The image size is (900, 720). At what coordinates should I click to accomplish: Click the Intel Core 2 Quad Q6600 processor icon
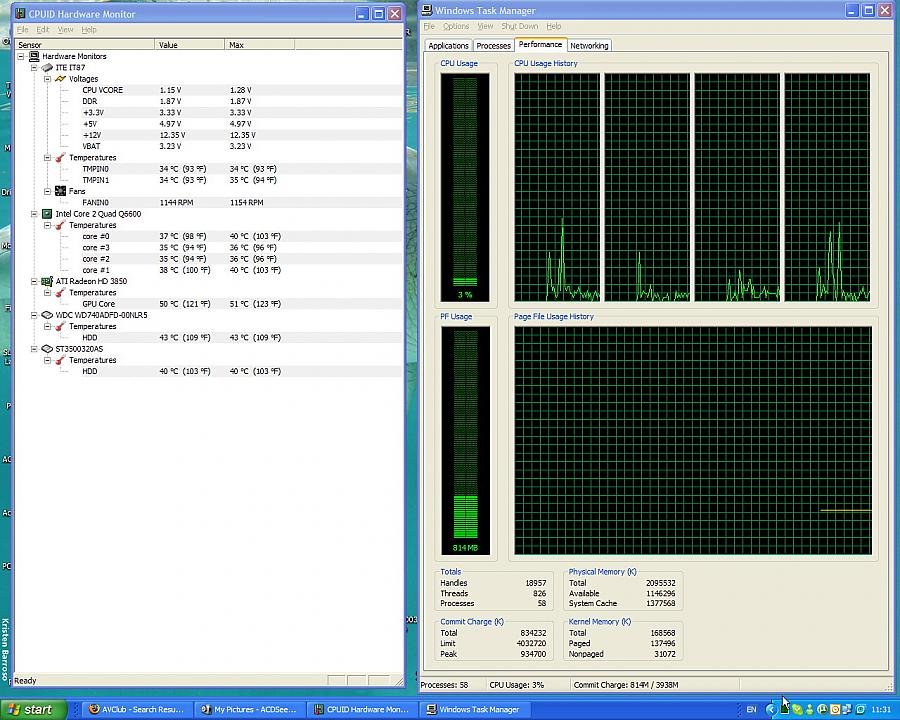pos(47,214)
